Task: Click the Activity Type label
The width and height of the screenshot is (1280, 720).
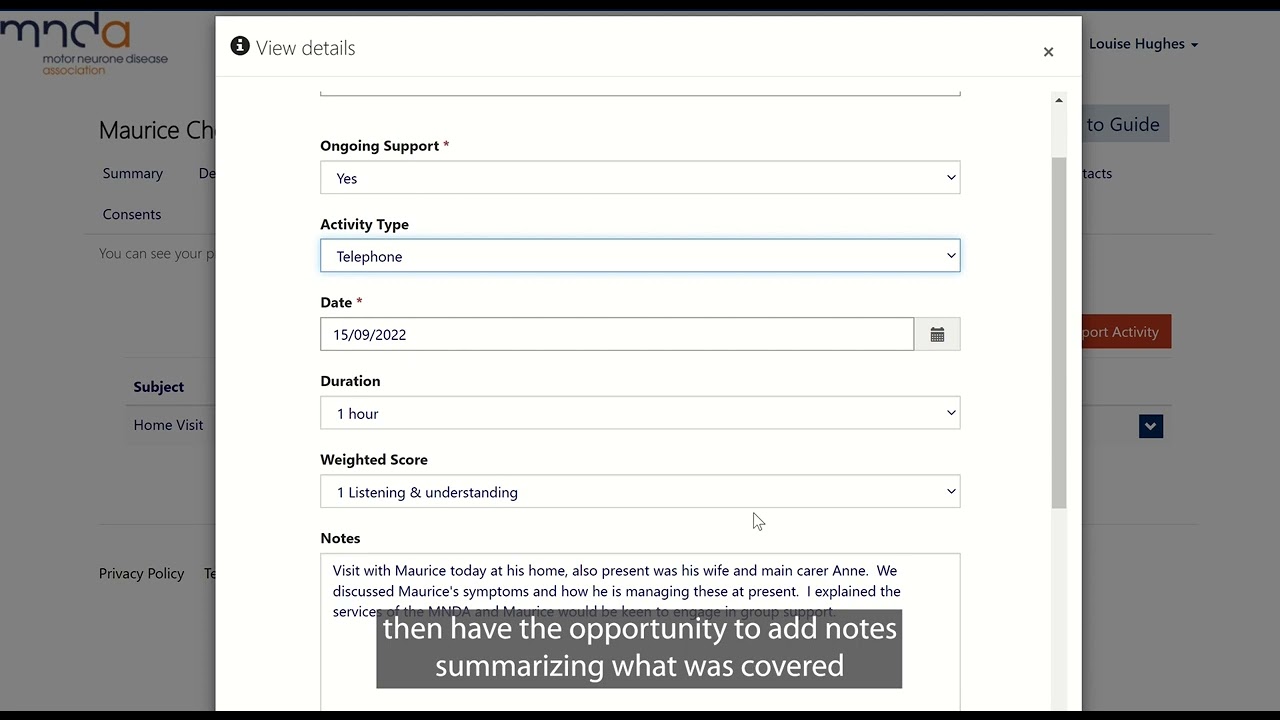Action: click(364, 225)
